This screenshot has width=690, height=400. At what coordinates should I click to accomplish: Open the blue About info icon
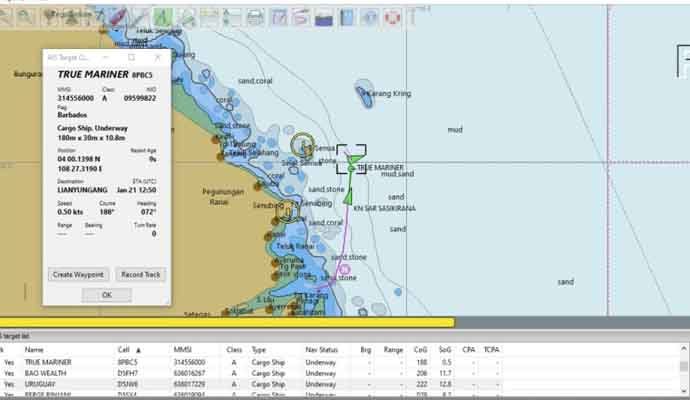(370, 16)
